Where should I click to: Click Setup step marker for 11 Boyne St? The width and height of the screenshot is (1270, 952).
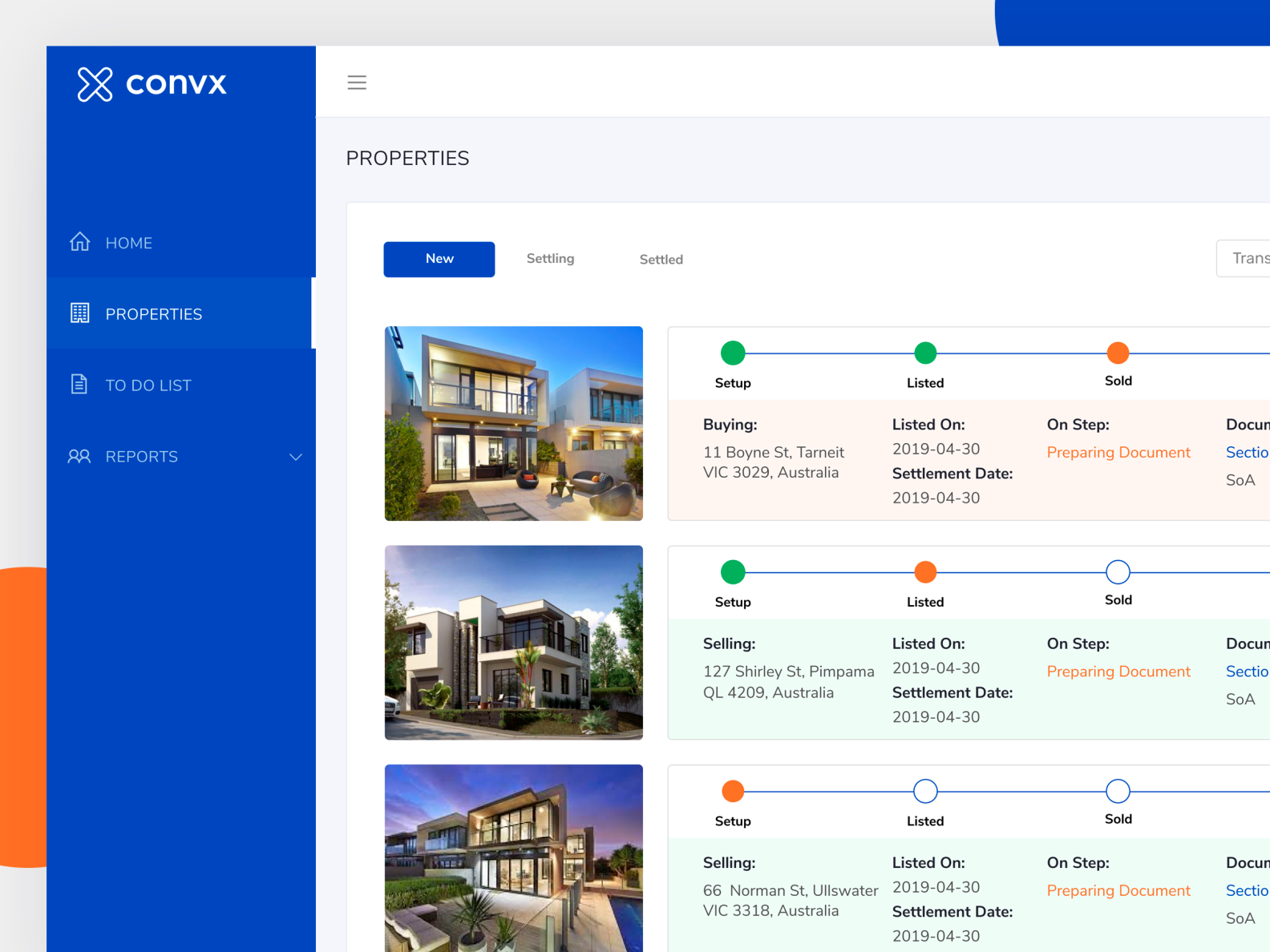[x=733, y=353]
